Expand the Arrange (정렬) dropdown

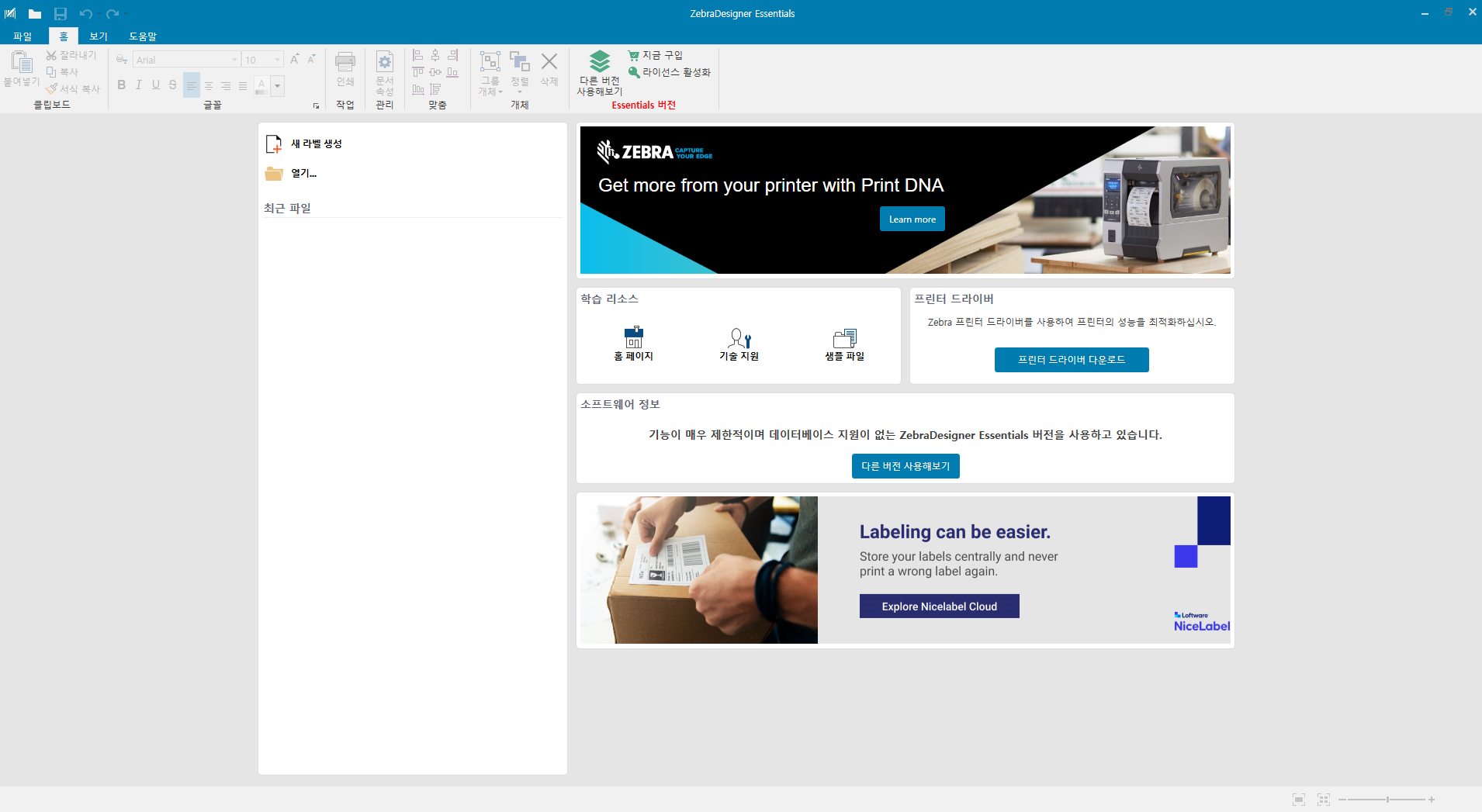click(x=520, y=92)
